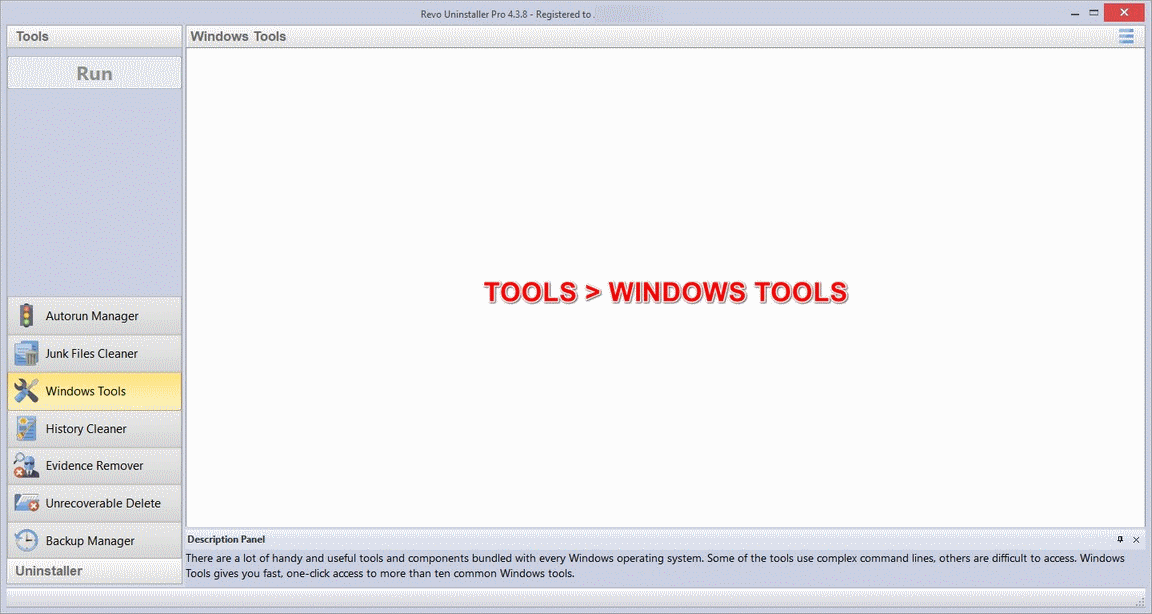Open Autorun Manager tool
This screenshot has width=1152, height=614.
tap(94, 316)
